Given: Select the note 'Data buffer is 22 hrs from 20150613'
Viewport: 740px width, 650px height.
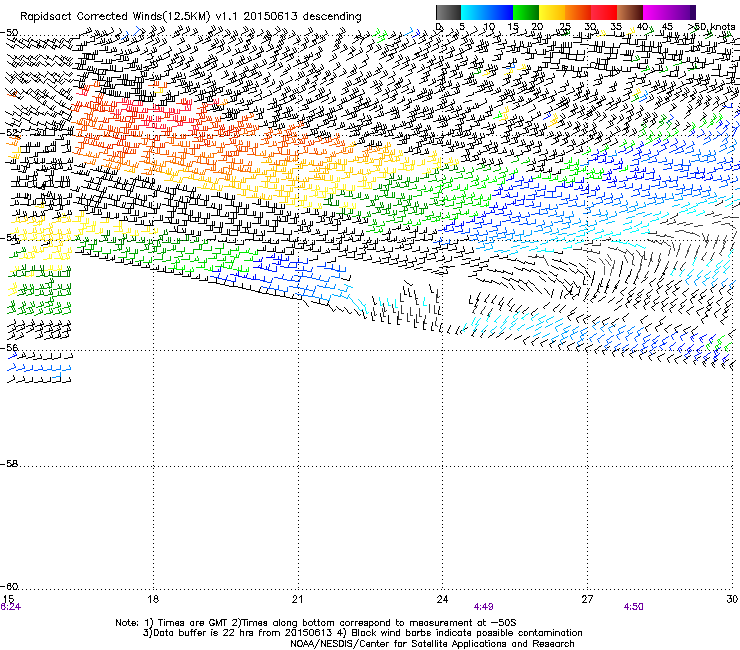Looking at the screenshot, I should tap(243, 633).
